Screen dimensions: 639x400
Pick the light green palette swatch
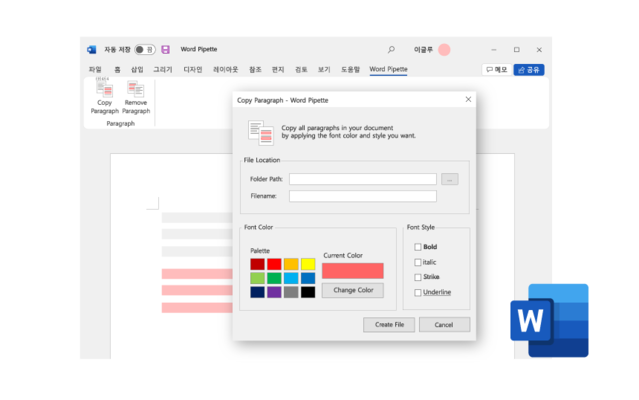258,278
